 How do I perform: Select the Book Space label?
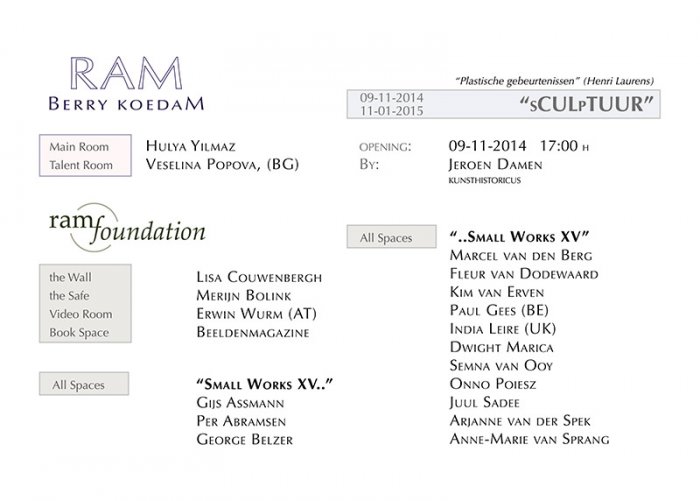coord(79,333)
